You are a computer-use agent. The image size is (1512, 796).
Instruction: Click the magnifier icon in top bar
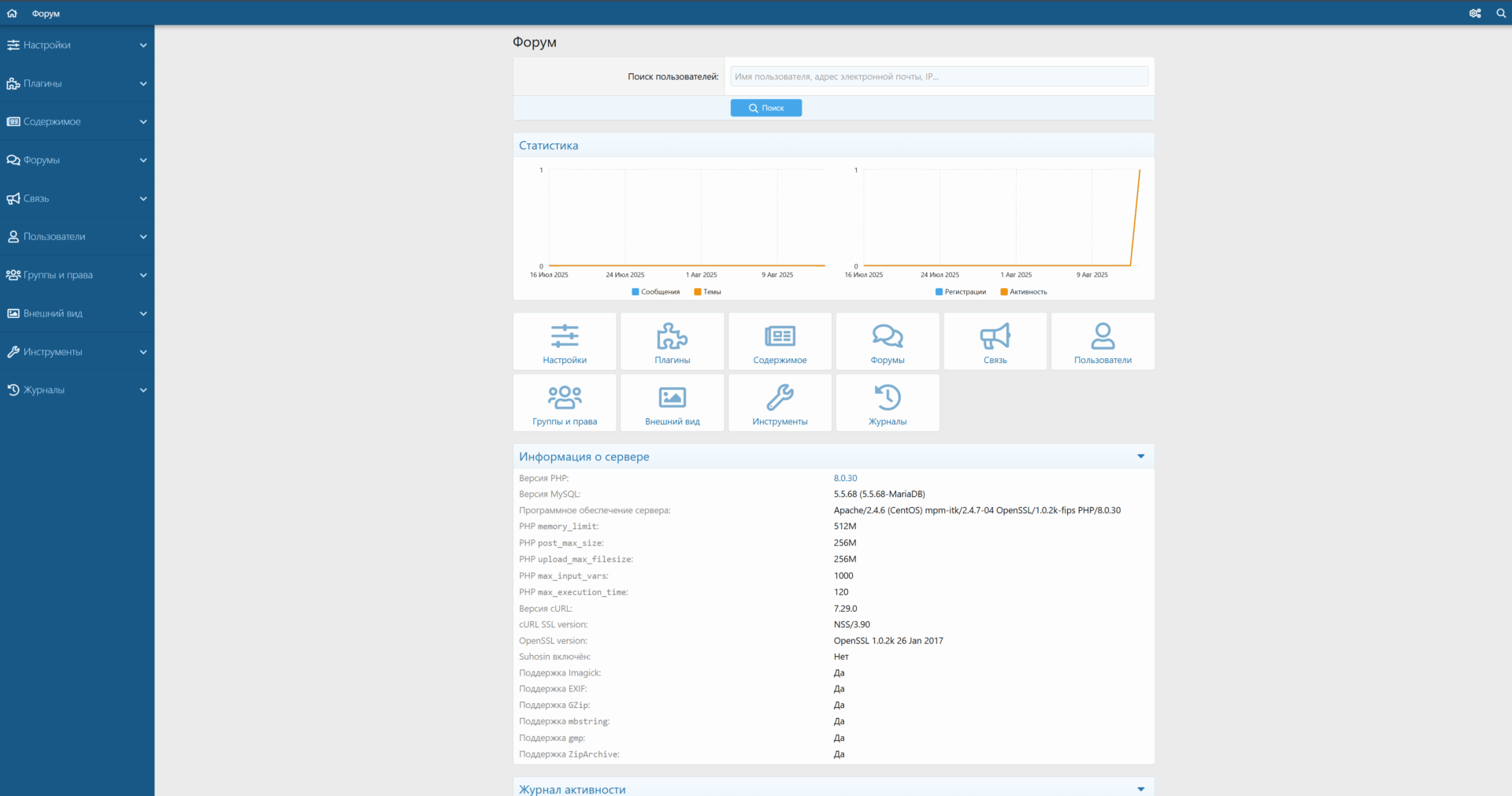1501,13
